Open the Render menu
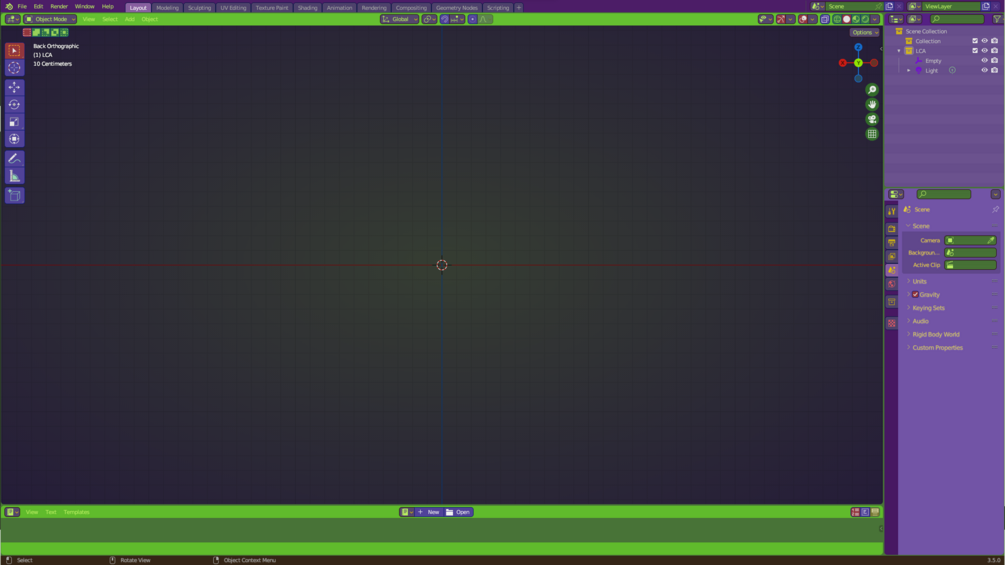Screen dimensions: 1005x565 click(x=59, y=6)
